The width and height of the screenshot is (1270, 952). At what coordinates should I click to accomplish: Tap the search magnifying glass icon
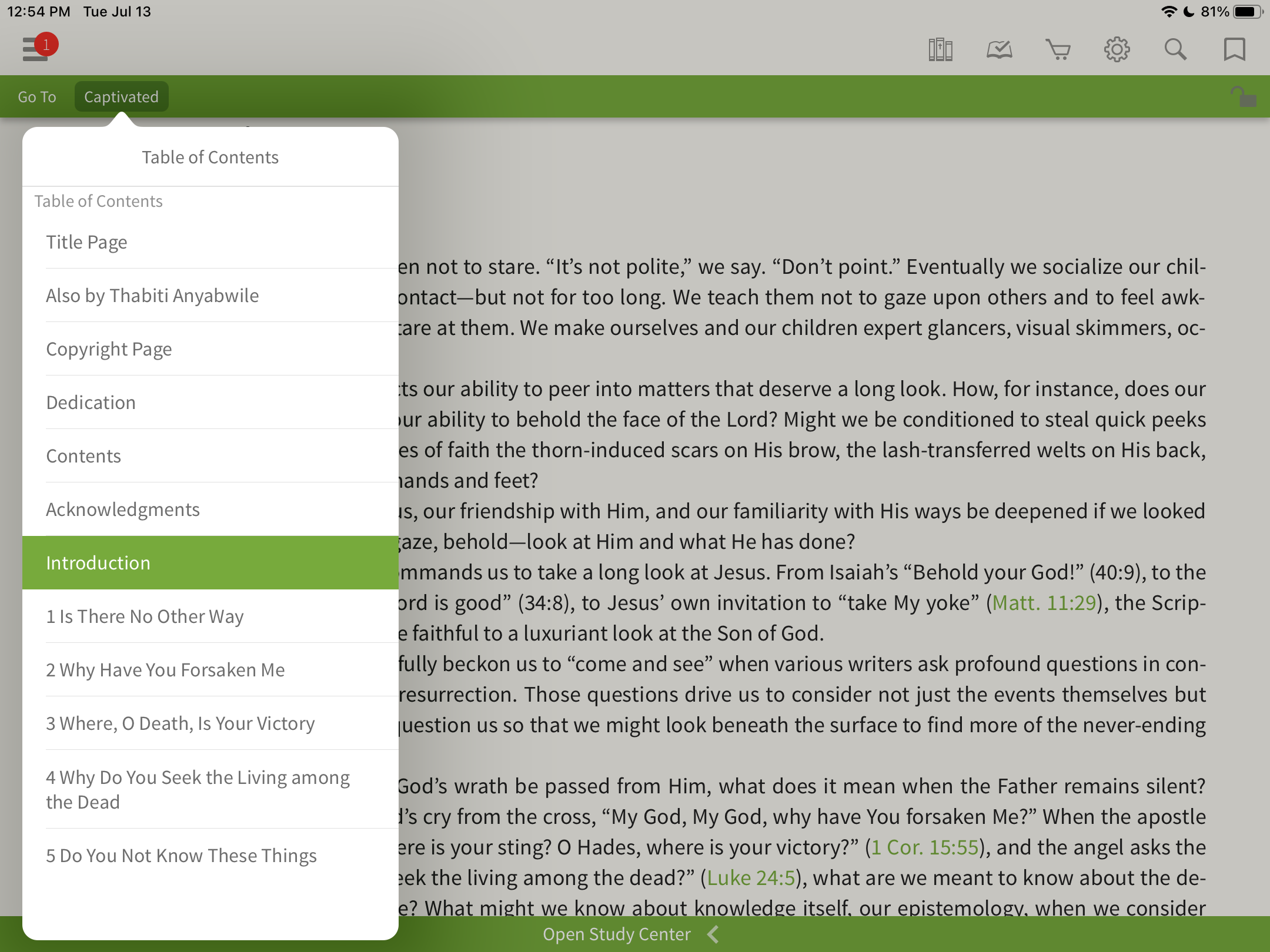click(1175, 50)
